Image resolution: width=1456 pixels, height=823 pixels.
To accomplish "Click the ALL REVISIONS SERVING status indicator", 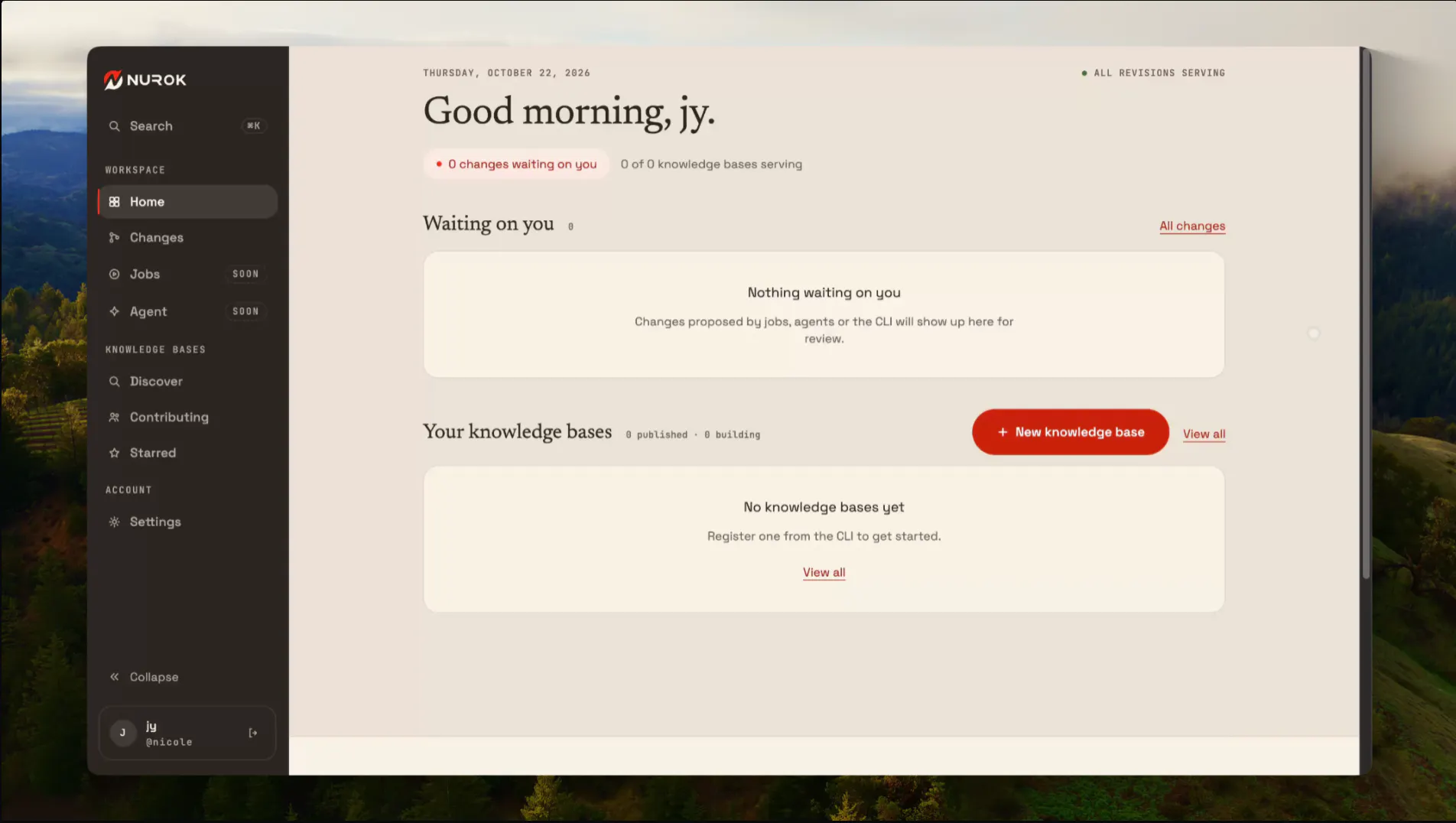I will [1153, 73].
